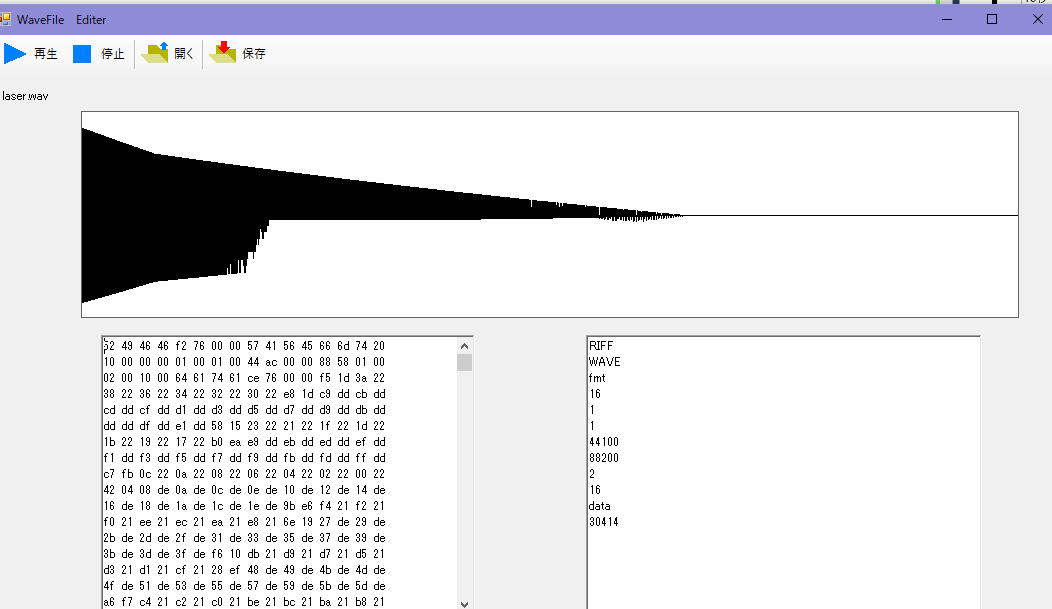Click the blue stop square icon

82,54
